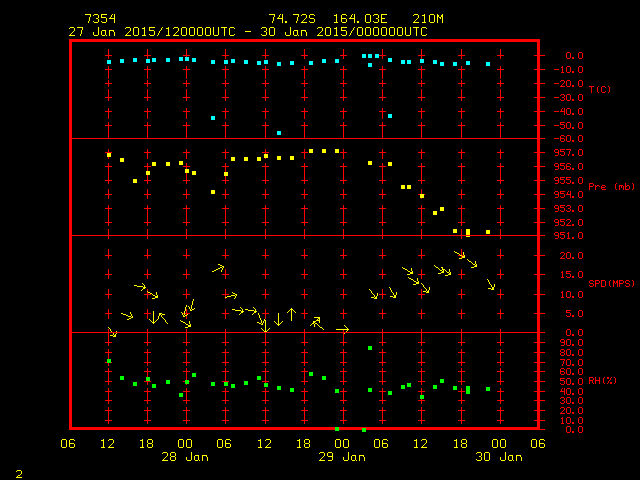Click the white upward-pointing wind arrow

tap(291, 314)
